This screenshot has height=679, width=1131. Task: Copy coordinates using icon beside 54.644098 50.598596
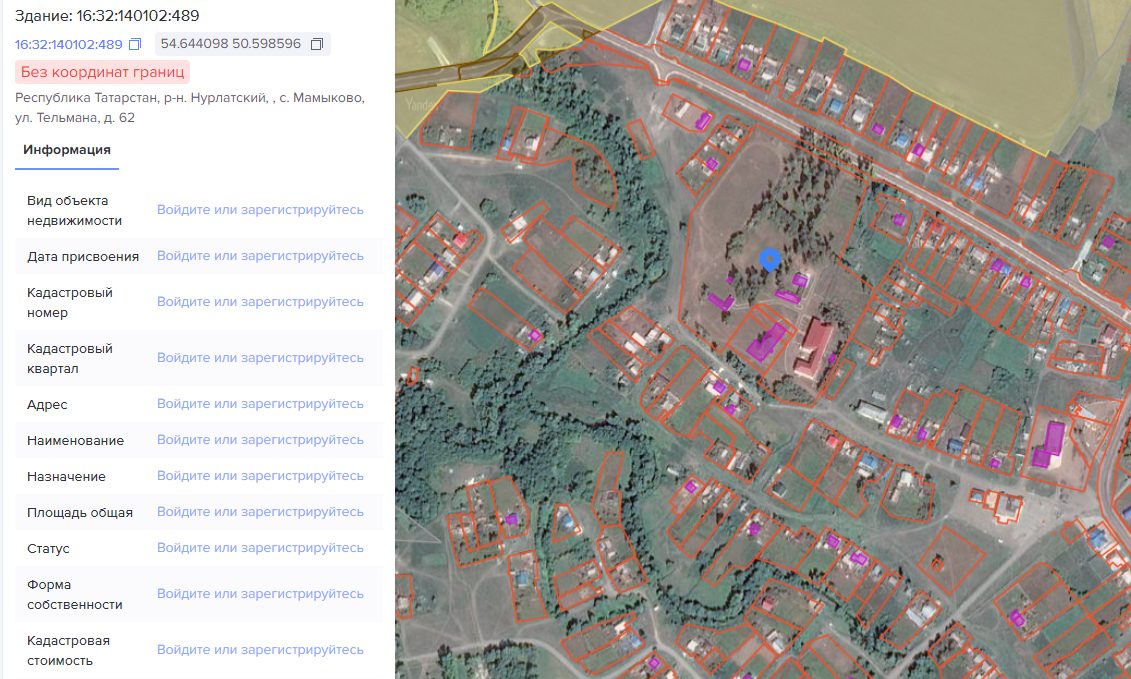point(317,44)
